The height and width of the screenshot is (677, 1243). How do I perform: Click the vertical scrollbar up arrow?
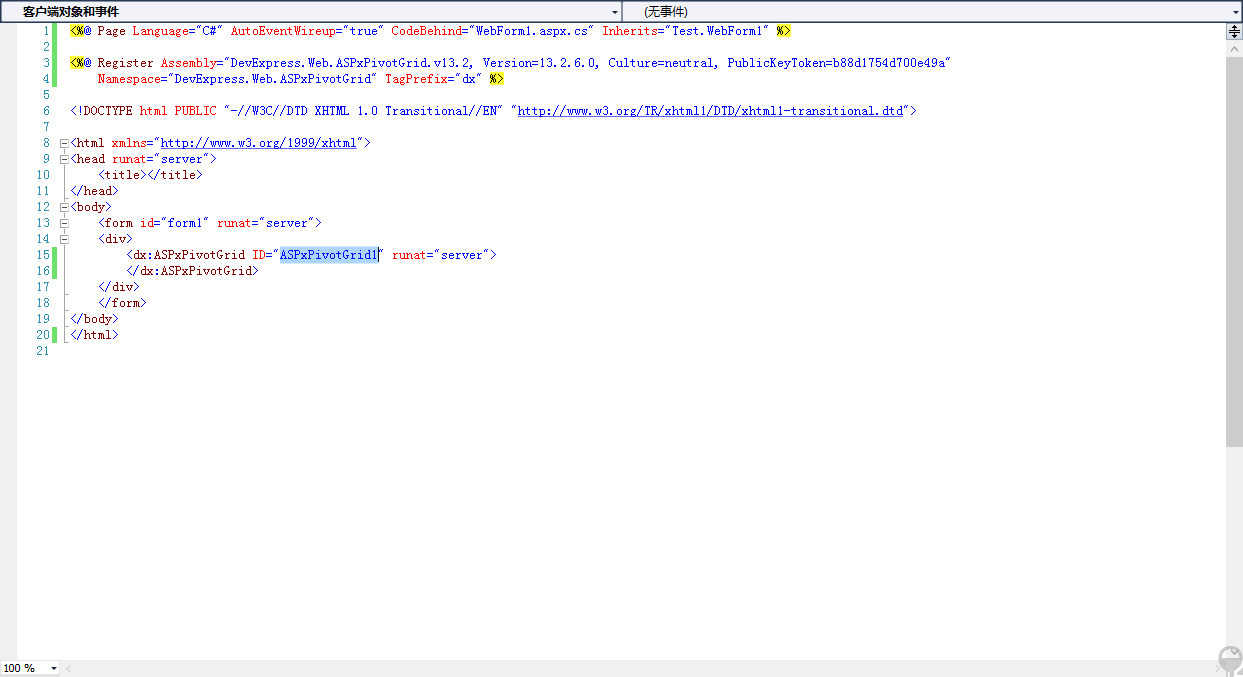pyautogui.click(x=1234, y=46)
